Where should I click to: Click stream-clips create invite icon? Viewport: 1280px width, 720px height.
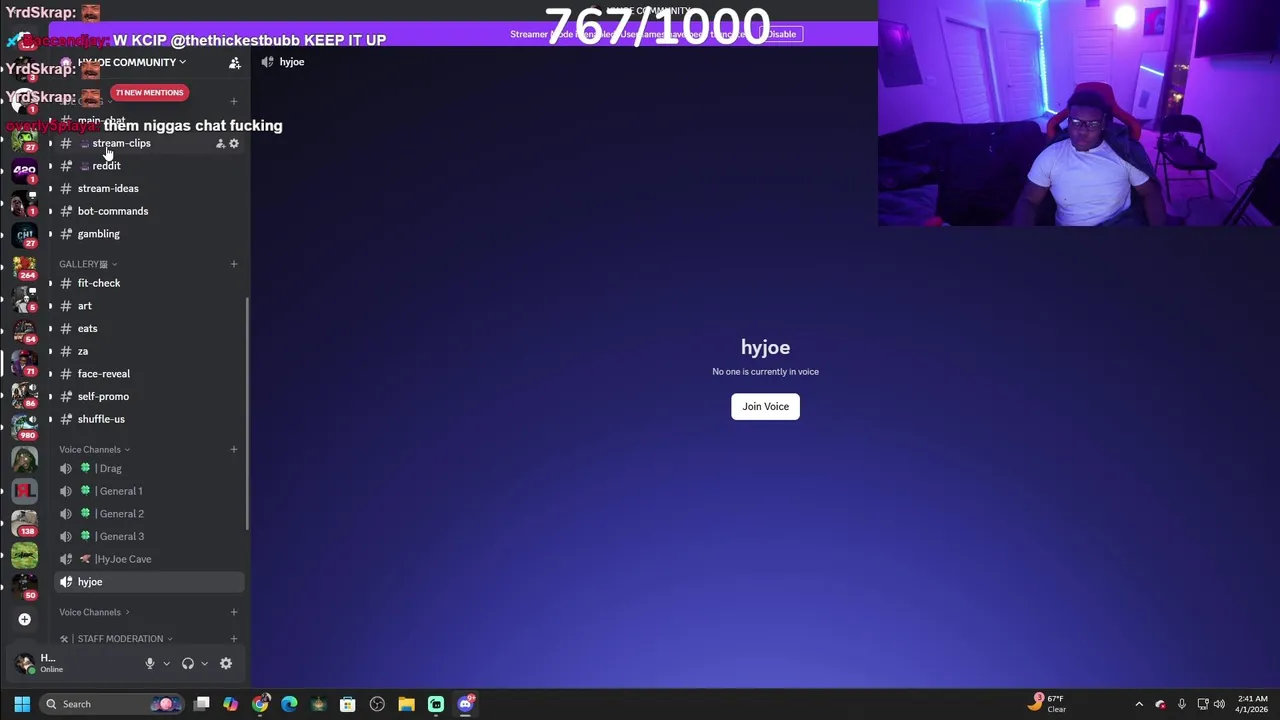220,143
